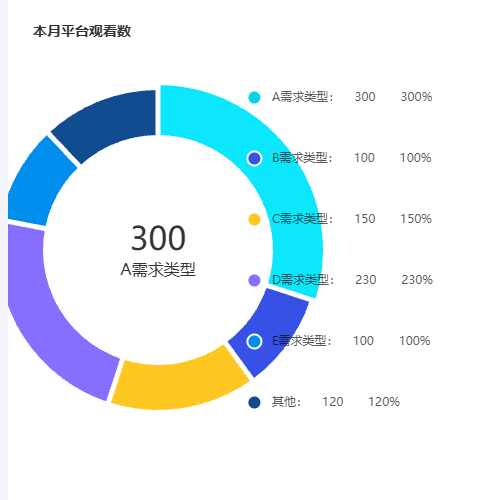The height and width of the screenshot is (500, 500).
Task: Click the purple D需求类型 legend dot
Action: pyautogui.click(x=254, y=280)
